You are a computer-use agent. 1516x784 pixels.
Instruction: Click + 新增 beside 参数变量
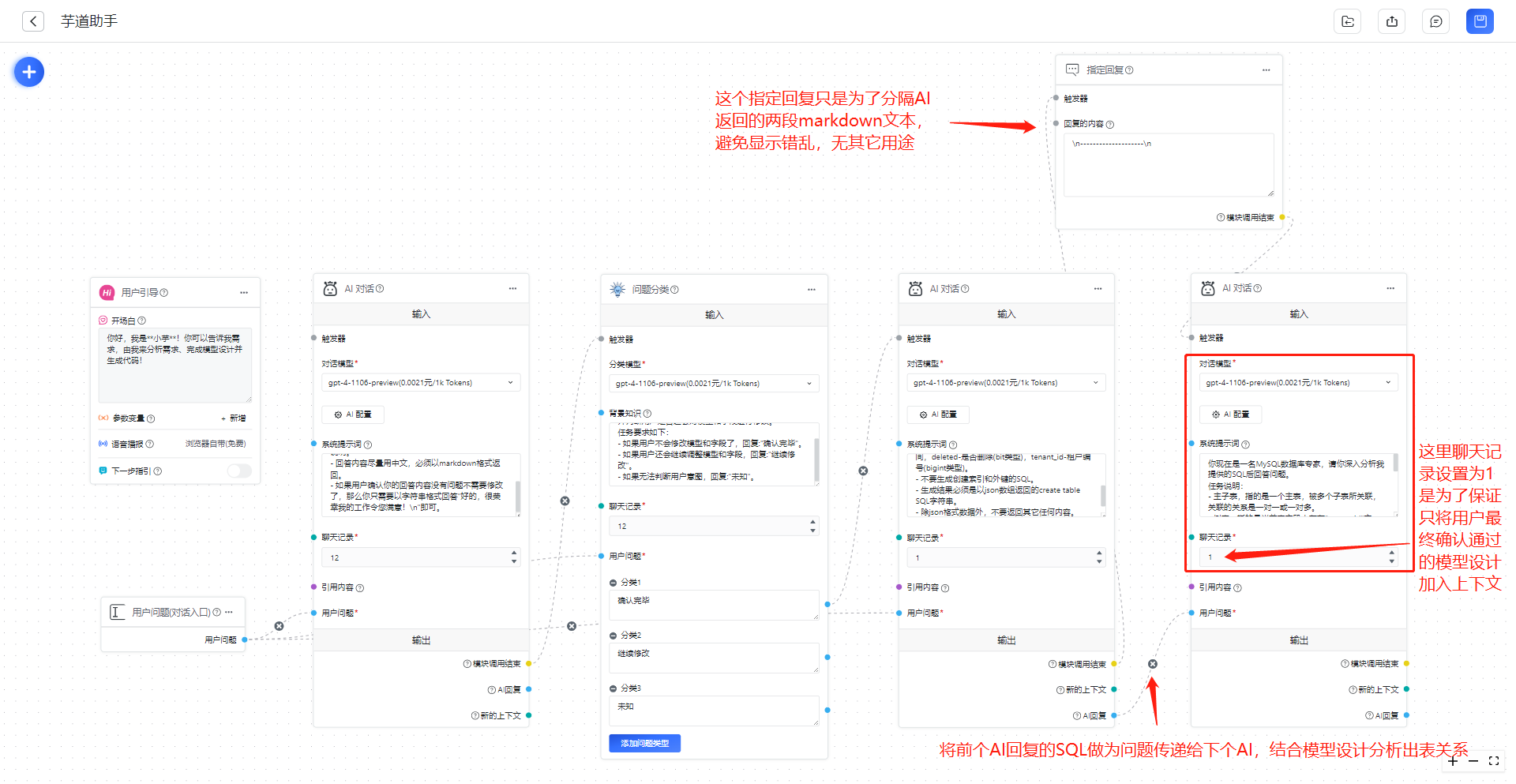coord(233,418)
